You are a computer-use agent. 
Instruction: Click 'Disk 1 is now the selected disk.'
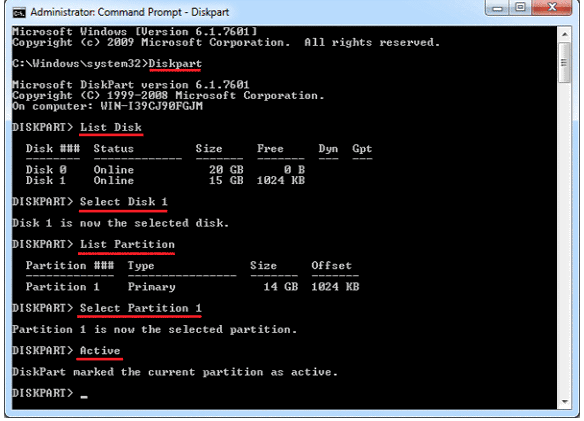click(x=120, y=223)
